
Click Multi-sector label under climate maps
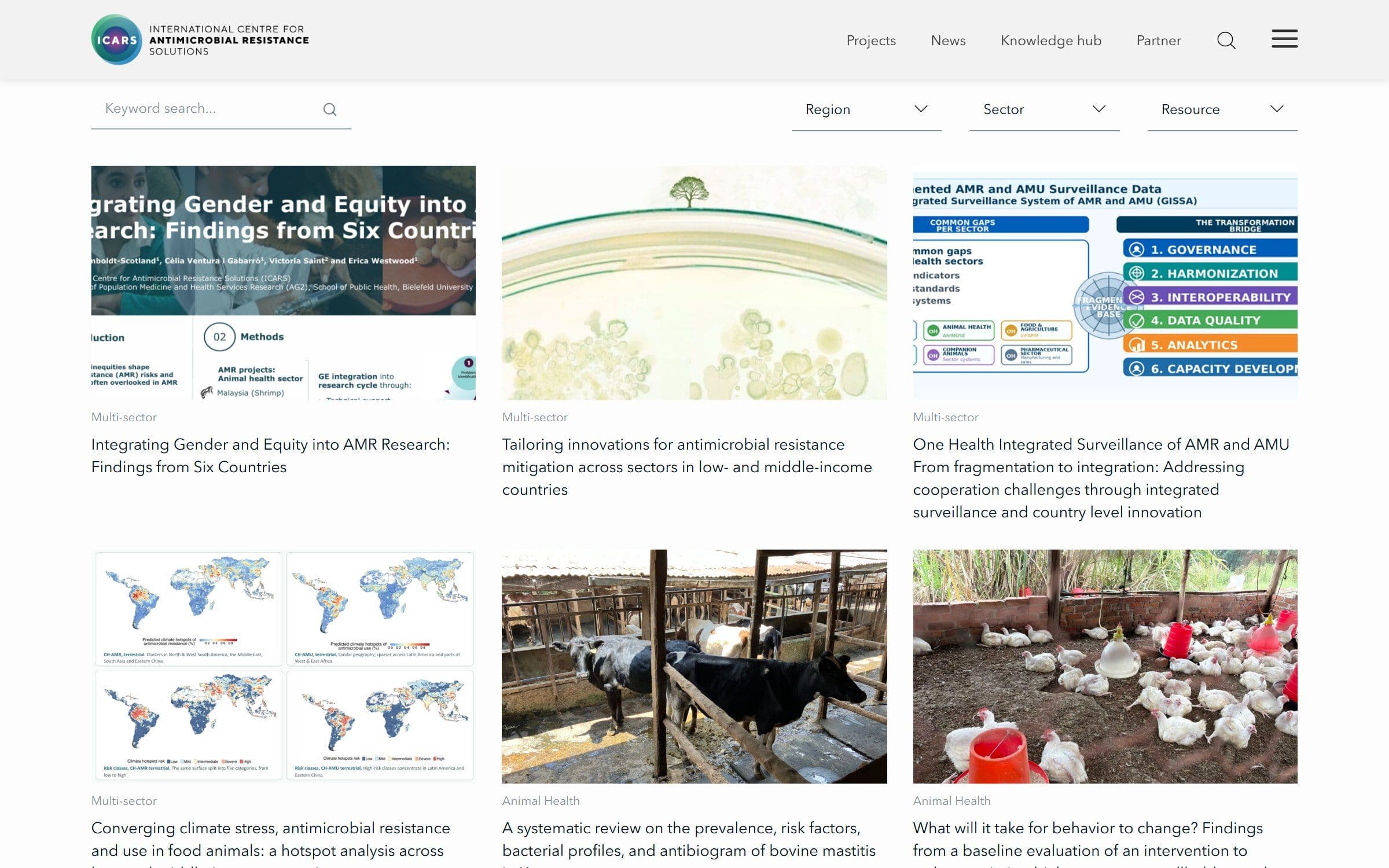click(x=124, y=801)
